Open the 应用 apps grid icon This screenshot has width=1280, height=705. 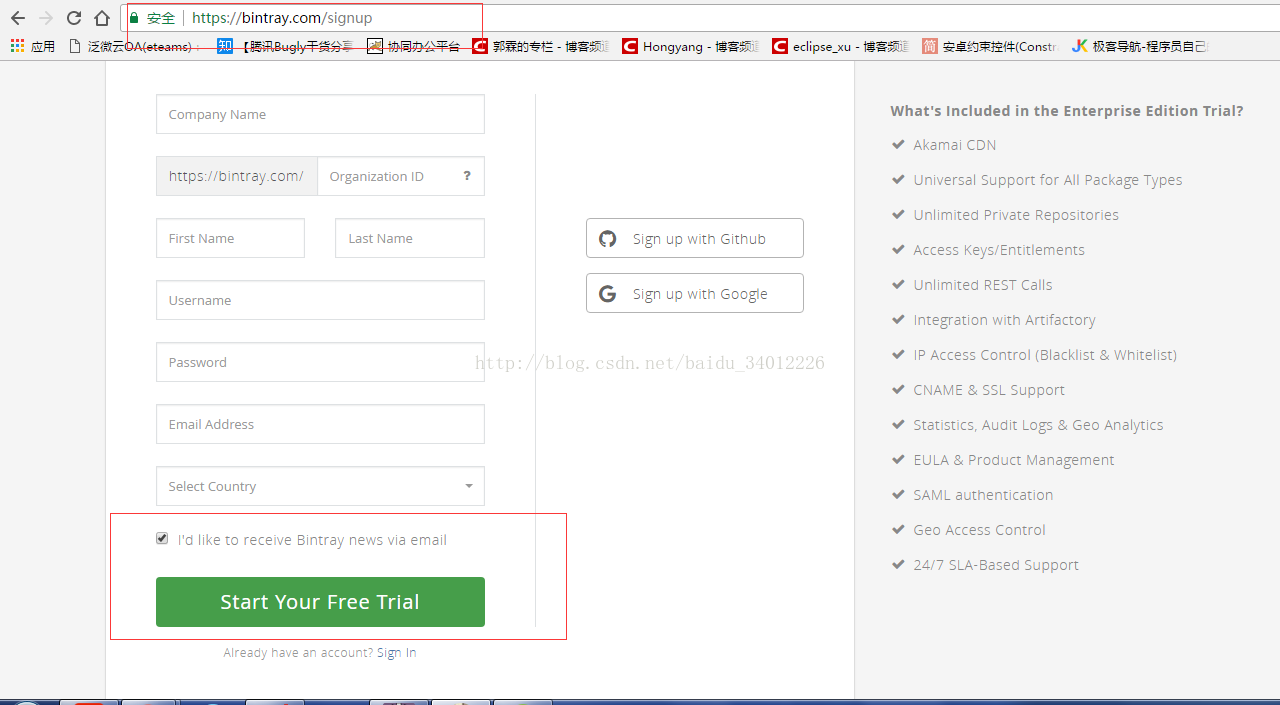pos(17,46)
